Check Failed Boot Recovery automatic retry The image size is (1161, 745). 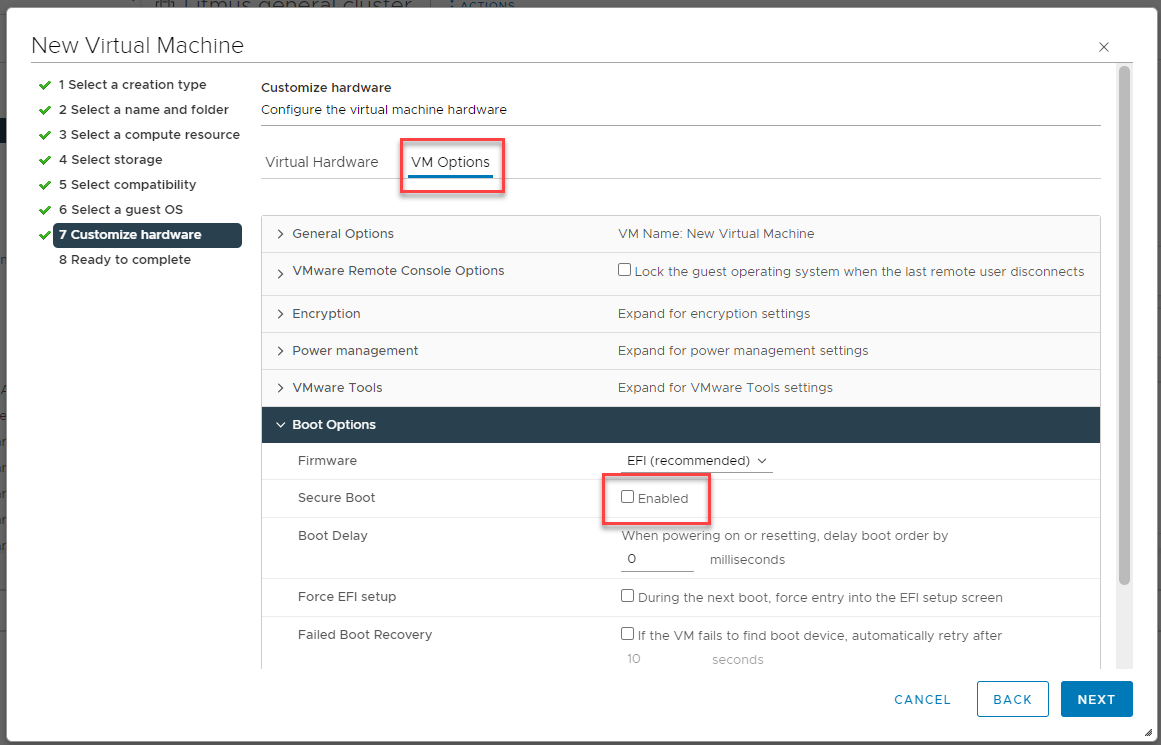pyautogui.click(x=628, y=633)
